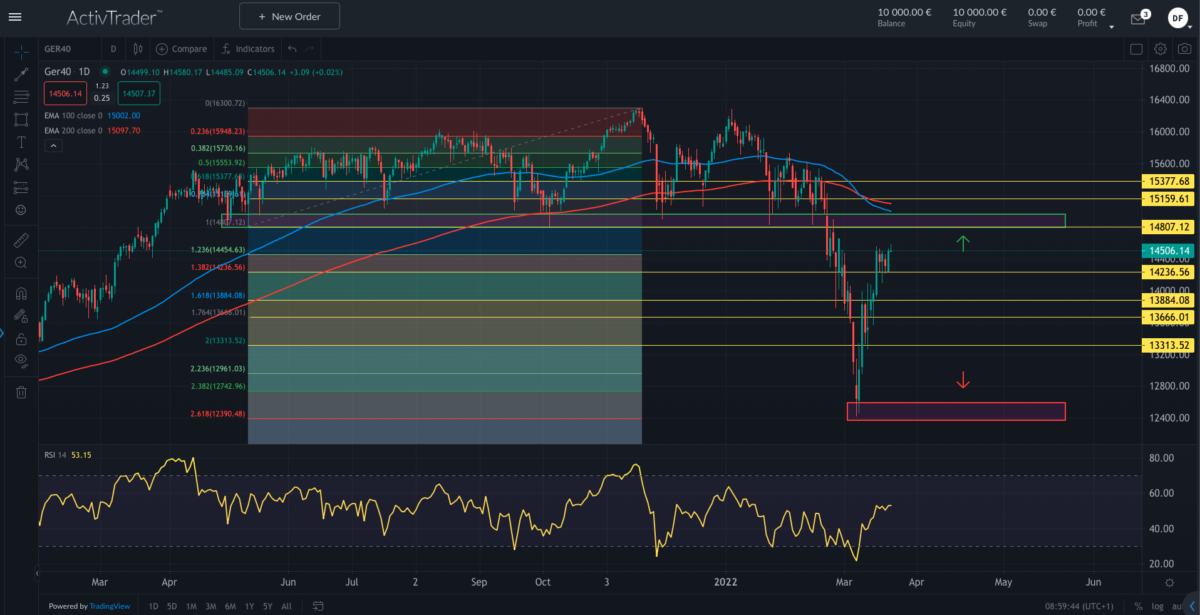Open the DF user account menu
Image resolution: width=1200 pixels, height=615 pixels.
point(1177,17)
